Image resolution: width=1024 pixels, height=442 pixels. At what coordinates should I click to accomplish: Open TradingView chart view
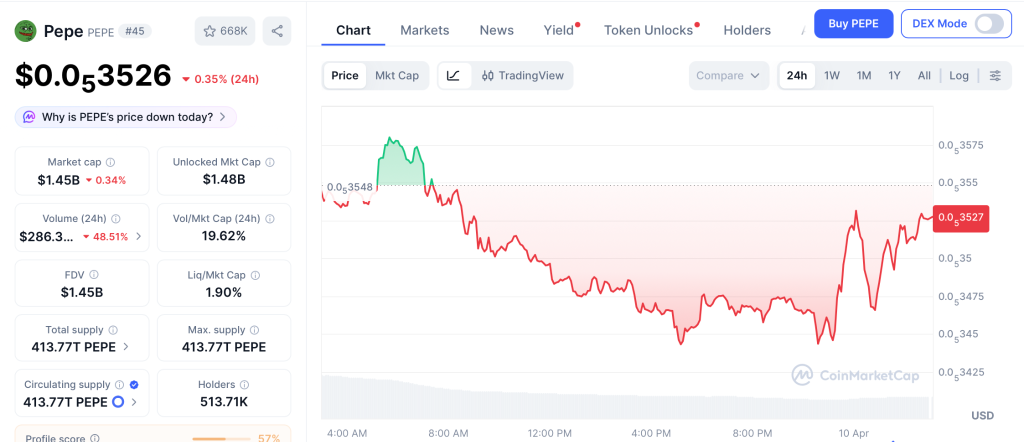tap(522, 75)
